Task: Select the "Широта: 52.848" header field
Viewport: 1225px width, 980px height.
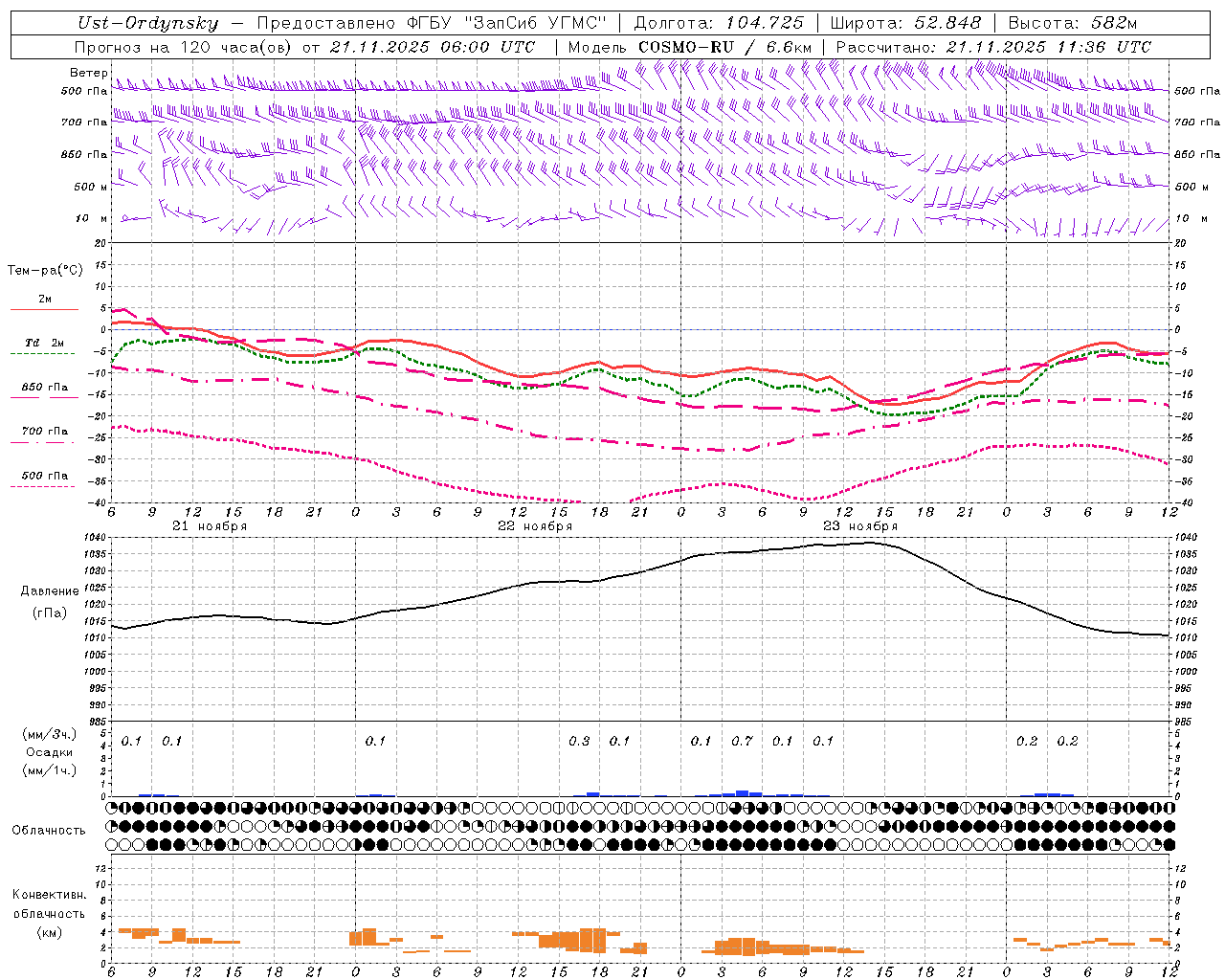Action: click(x=905, y=24)
